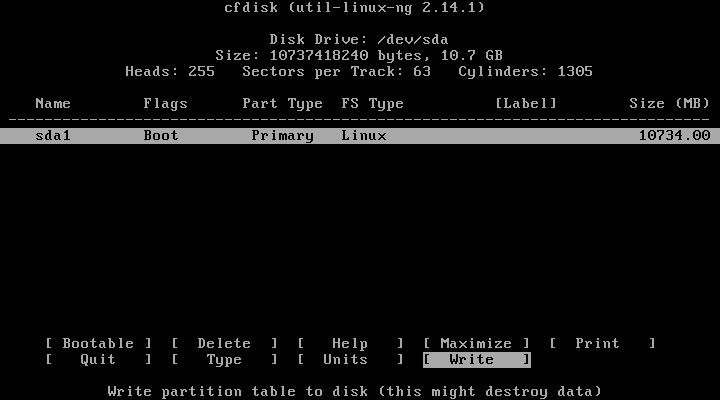
Task: Select the sda1 partition name
Action: 53,135
